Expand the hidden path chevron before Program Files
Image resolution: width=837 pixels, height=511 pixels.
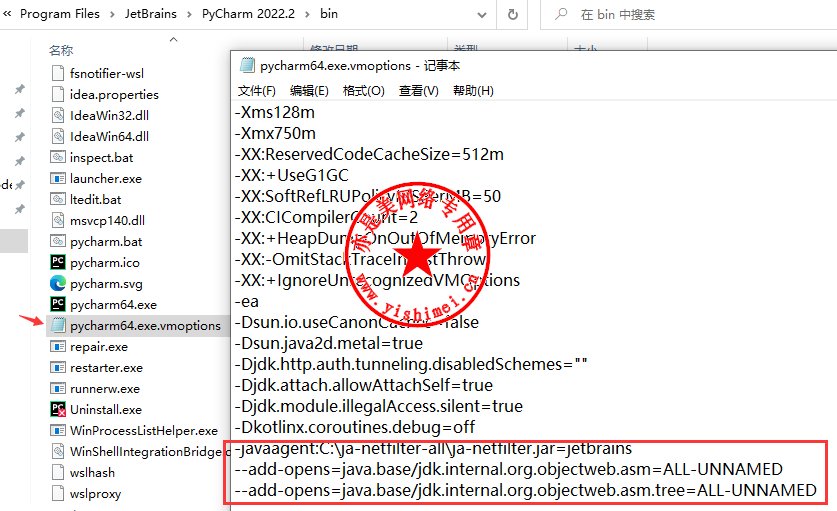pos(7,14)
